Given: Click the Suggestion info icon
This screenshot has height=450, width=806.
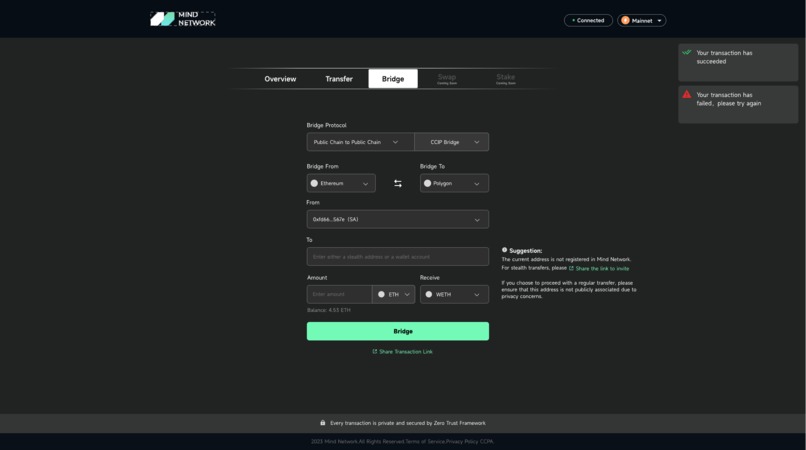Looking at the screenshot, I should click(x=504, y=250).
